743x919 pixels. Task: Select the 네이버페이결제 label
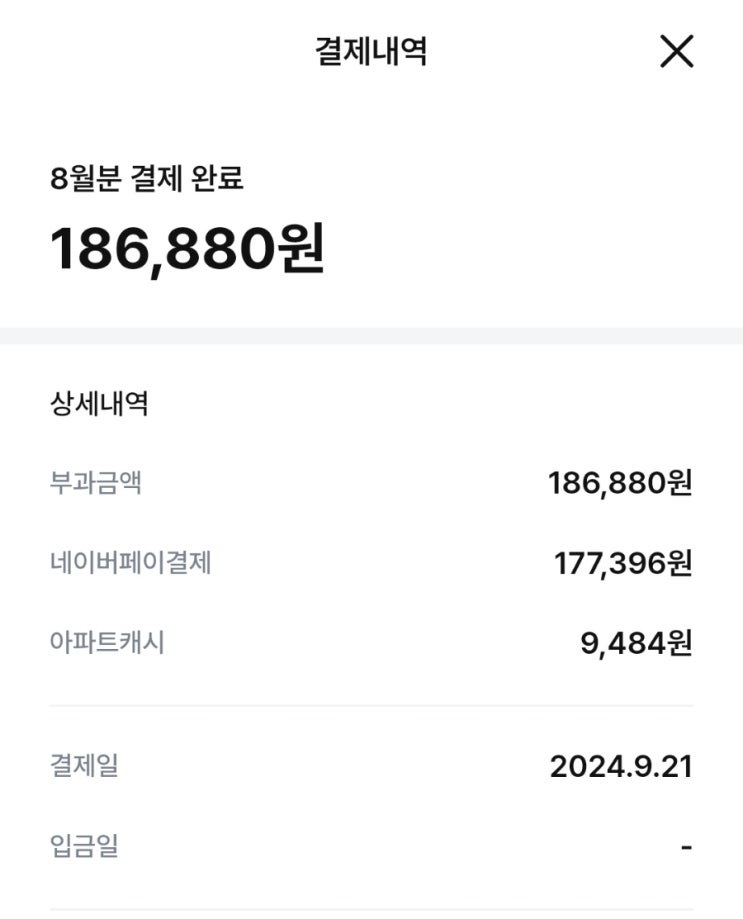click(x=131, y=563)
